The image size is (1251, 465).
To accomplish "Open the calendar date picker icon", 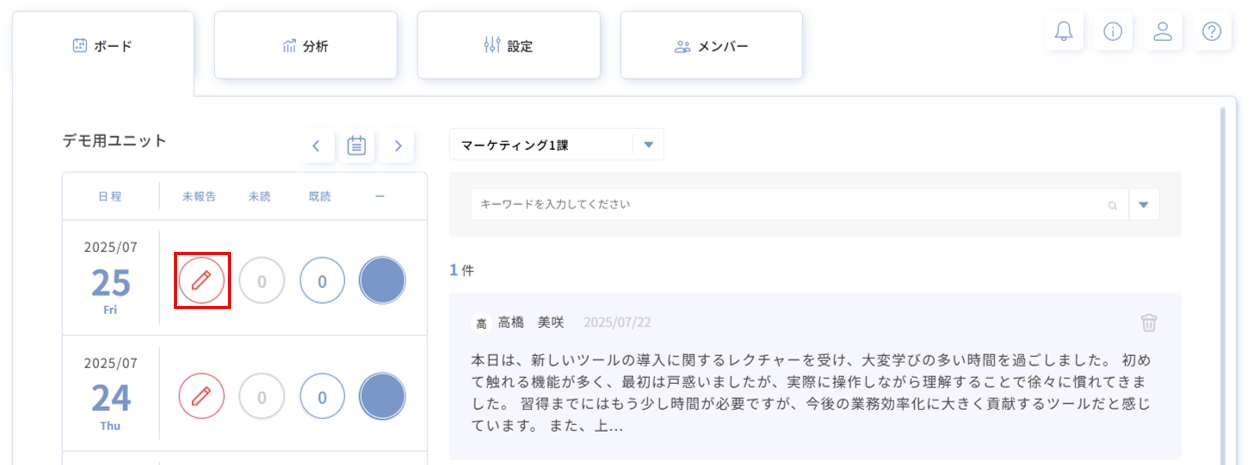I will coord(356,146).
